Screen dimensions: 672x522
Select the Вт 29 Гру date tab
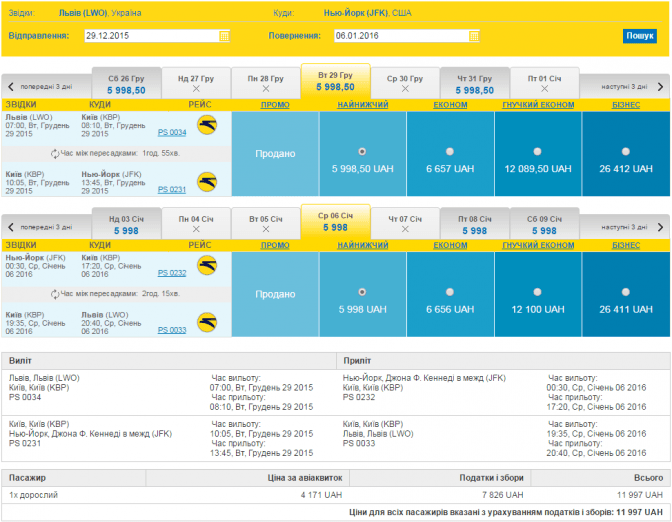[x=336, y=81]
